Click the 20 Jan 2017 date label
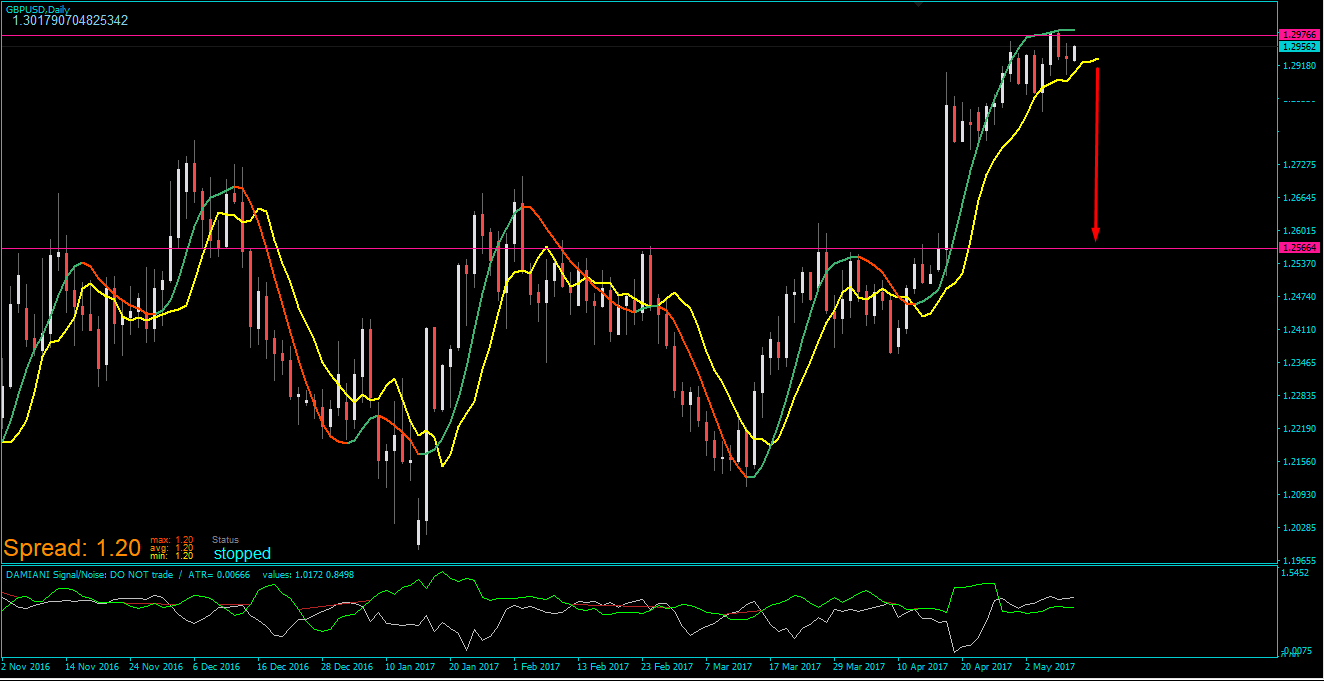 pyautogui.click(x=474, y=666)
